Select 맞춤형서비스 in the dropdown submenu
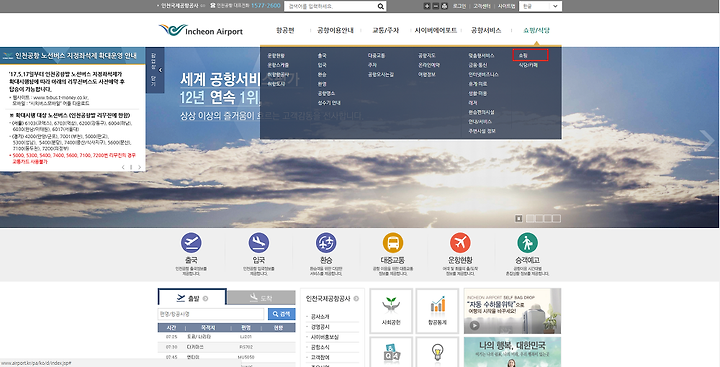This screenshot has width=720, height=367. coord(481,55)
